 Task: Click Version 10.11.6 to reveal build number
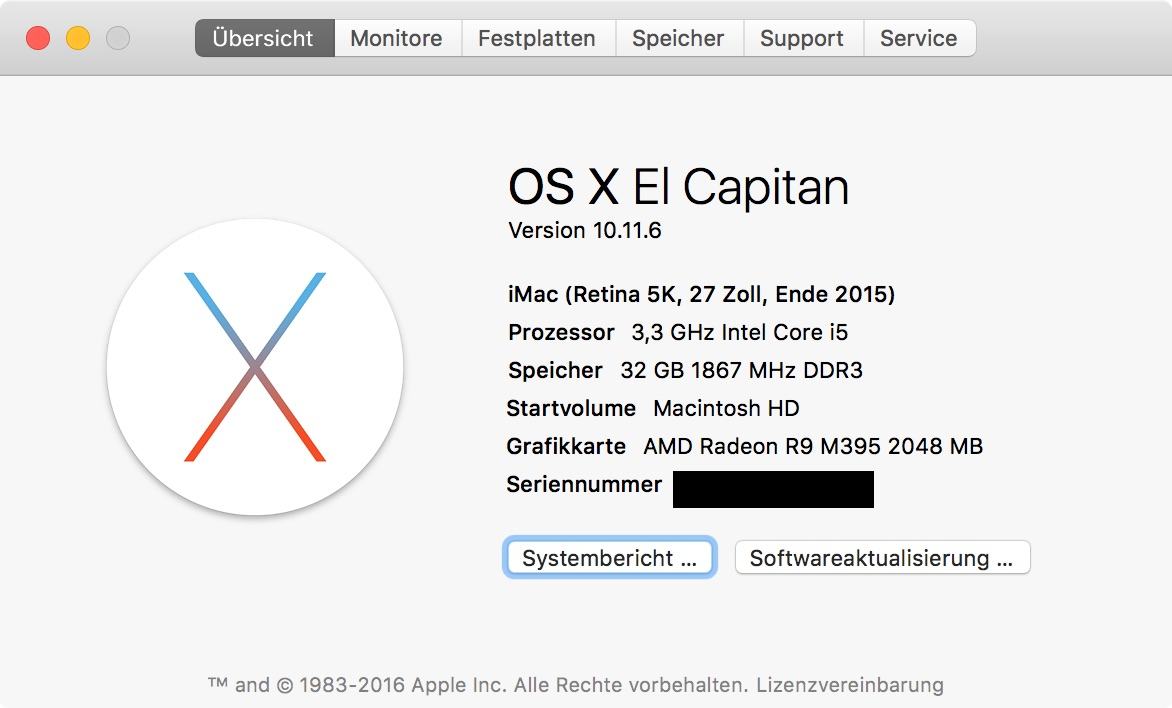(585, 230)
